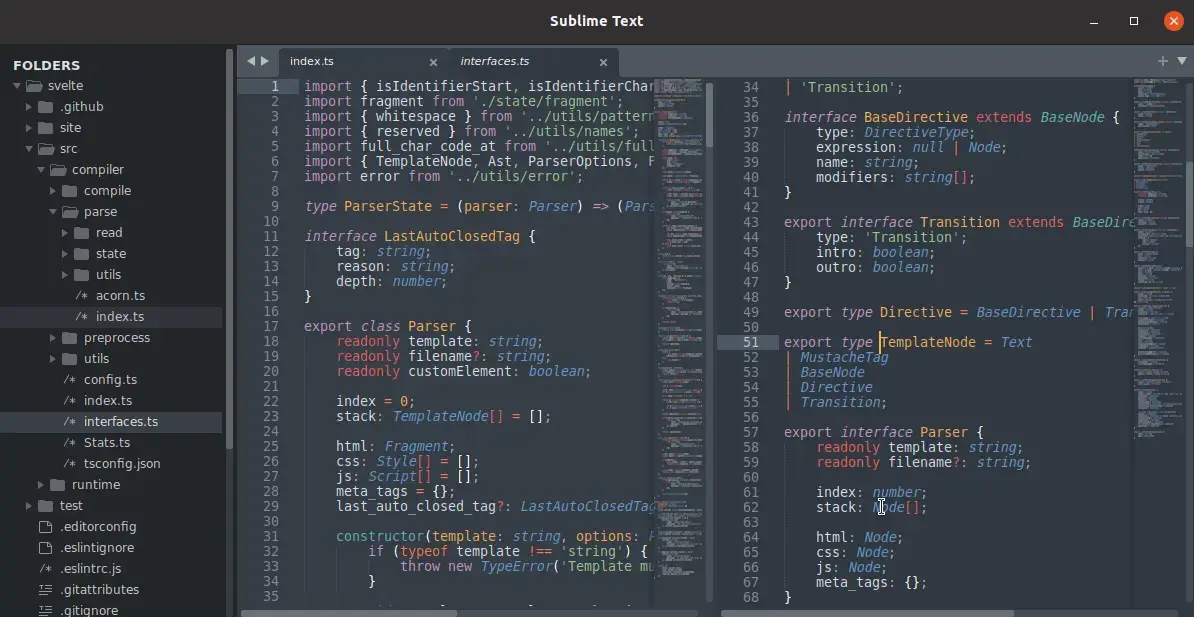This screenshot has width=1194, height=617.
Task: Click the file icon beside config.ts
Action: click(69, 379)
